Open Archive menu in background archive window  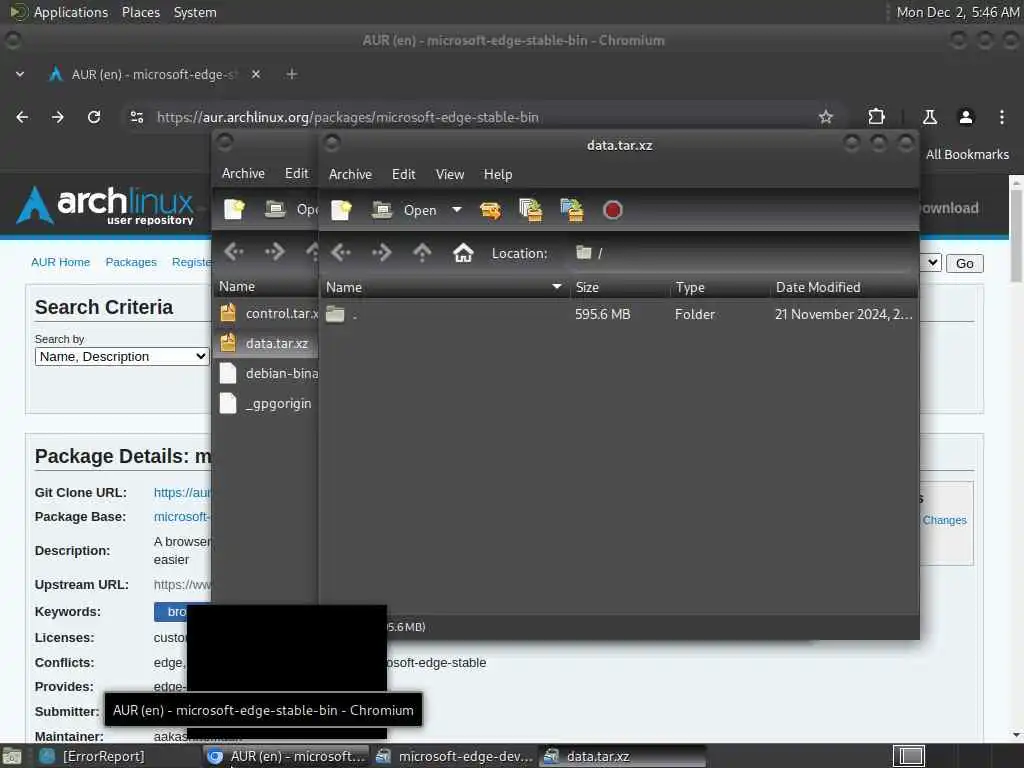coord(243,174)
